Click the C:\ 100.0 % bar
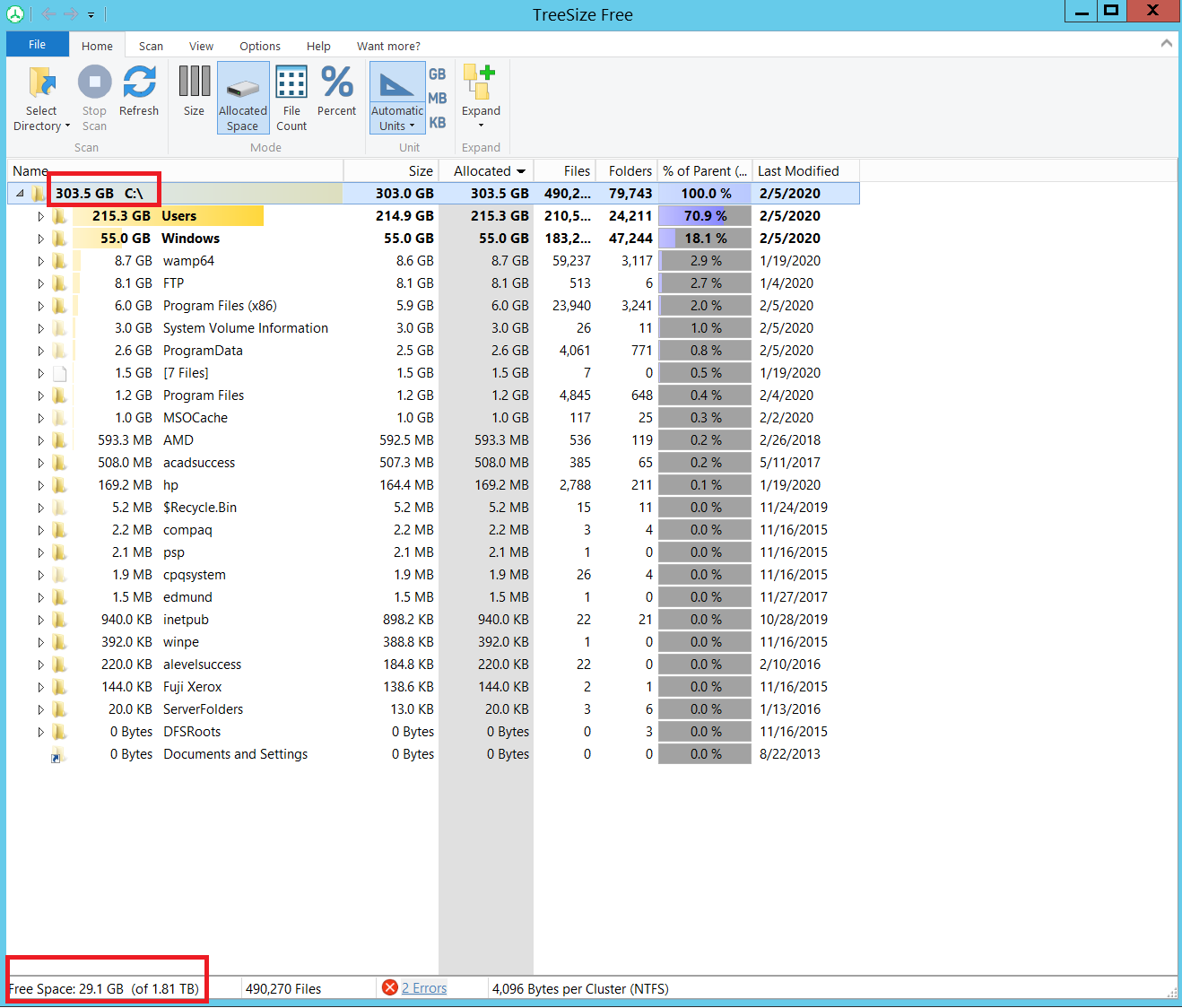The height and width of the screenshot is (1008, 1182). pyautogui.click(x=705, y=194)
